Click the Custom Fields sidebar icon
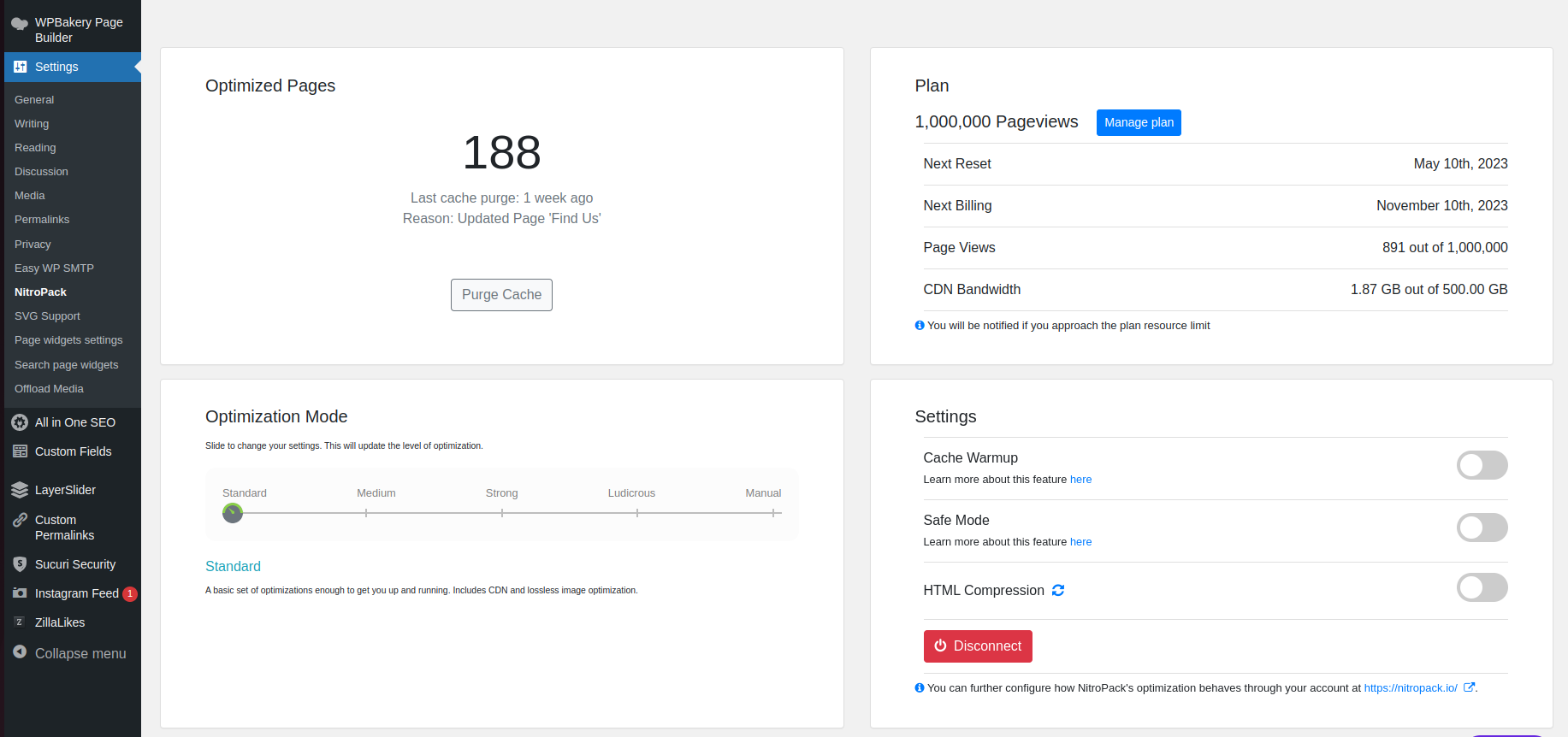1568x737 pixels. pyautogui.click(x=20, y=451)
